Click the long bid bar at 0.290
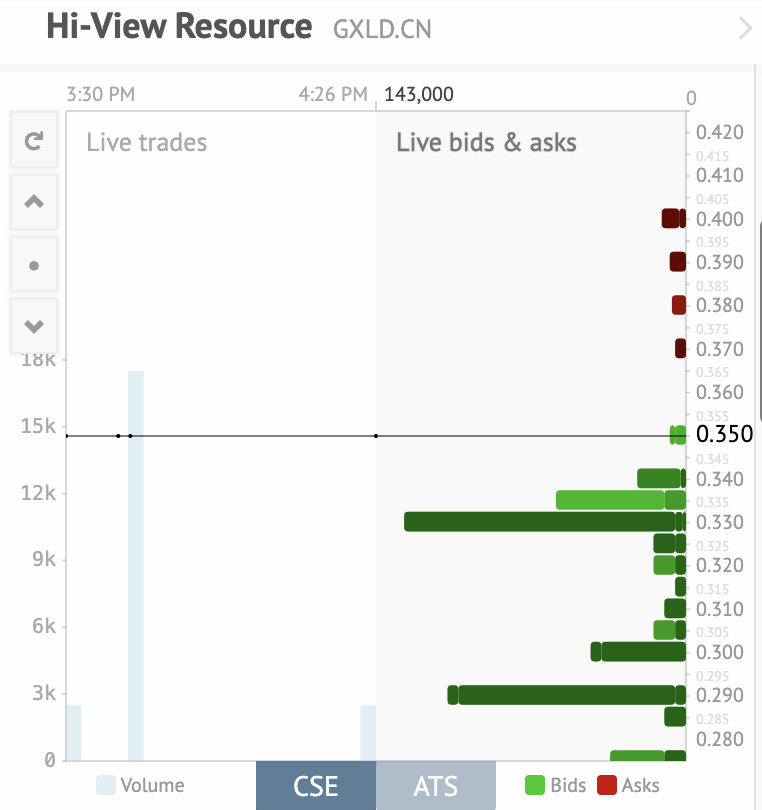Viewport: 762px width, 810px height. tap(566, 695)
